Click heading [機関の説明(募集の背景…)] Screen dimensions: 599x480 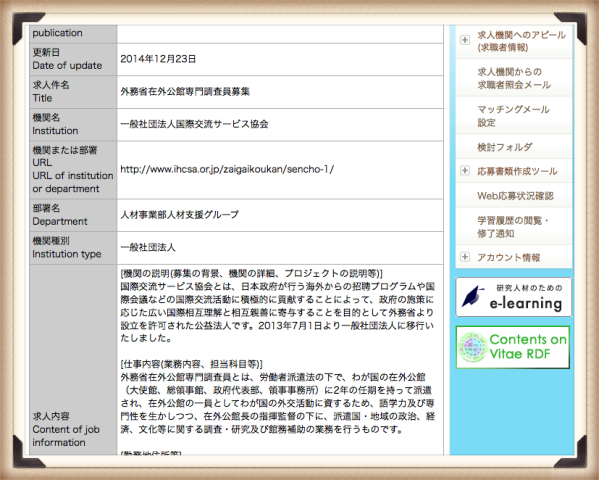pyautogui.click(x=251, y=273)
